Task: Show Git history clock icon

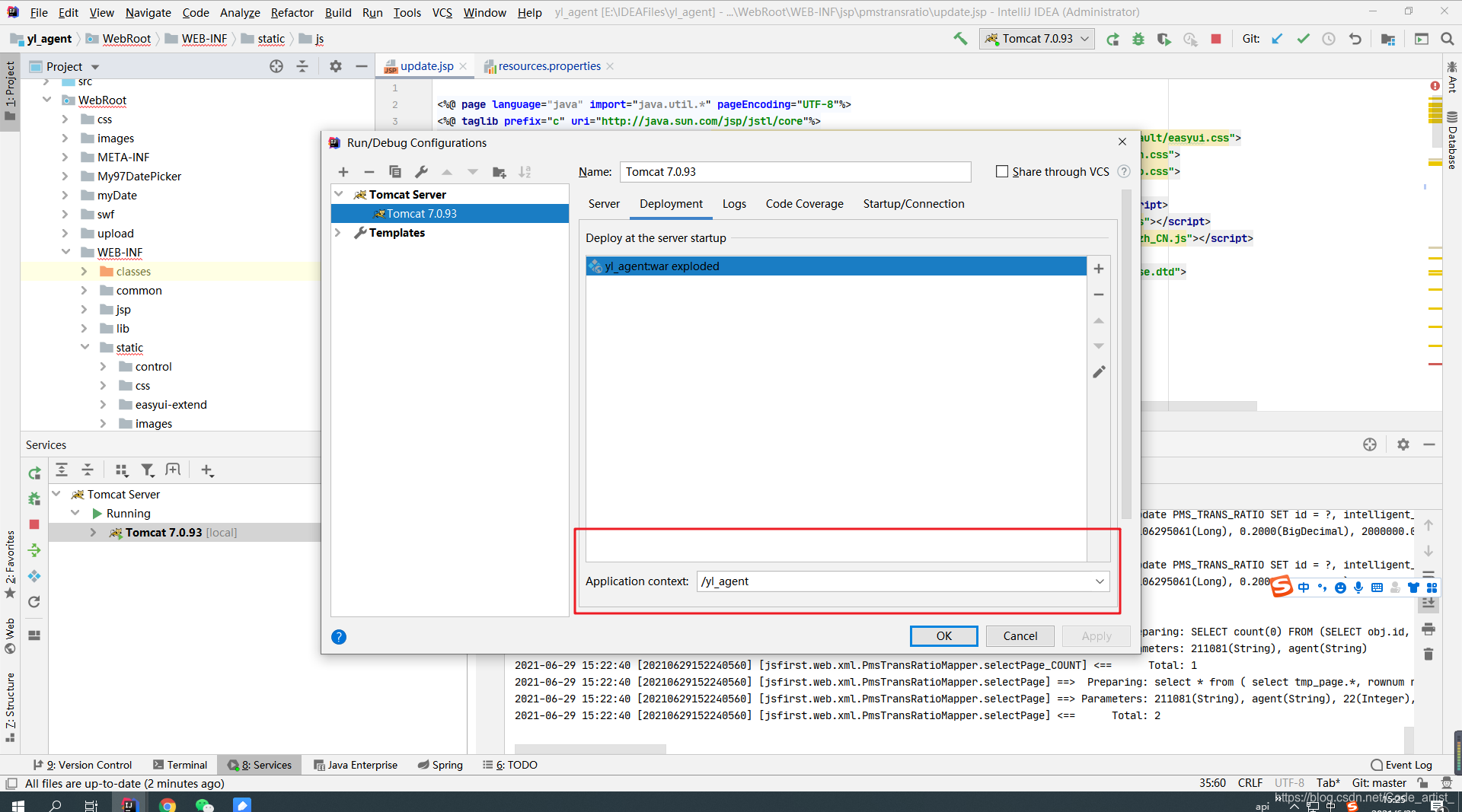Action: pos(1329,39)
